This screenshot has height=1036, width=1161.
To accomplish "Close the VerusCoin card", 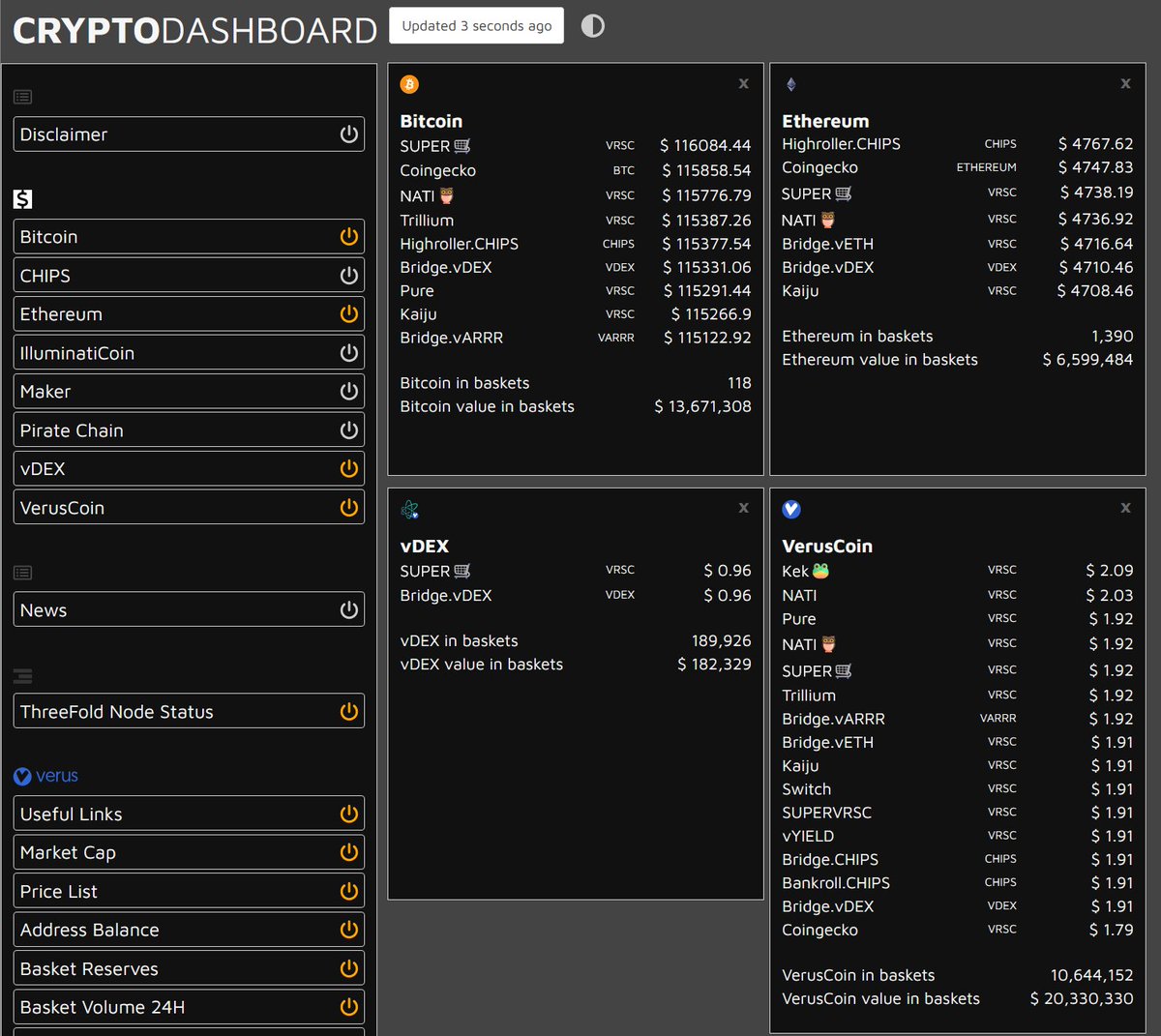I will pos(1125,508).
